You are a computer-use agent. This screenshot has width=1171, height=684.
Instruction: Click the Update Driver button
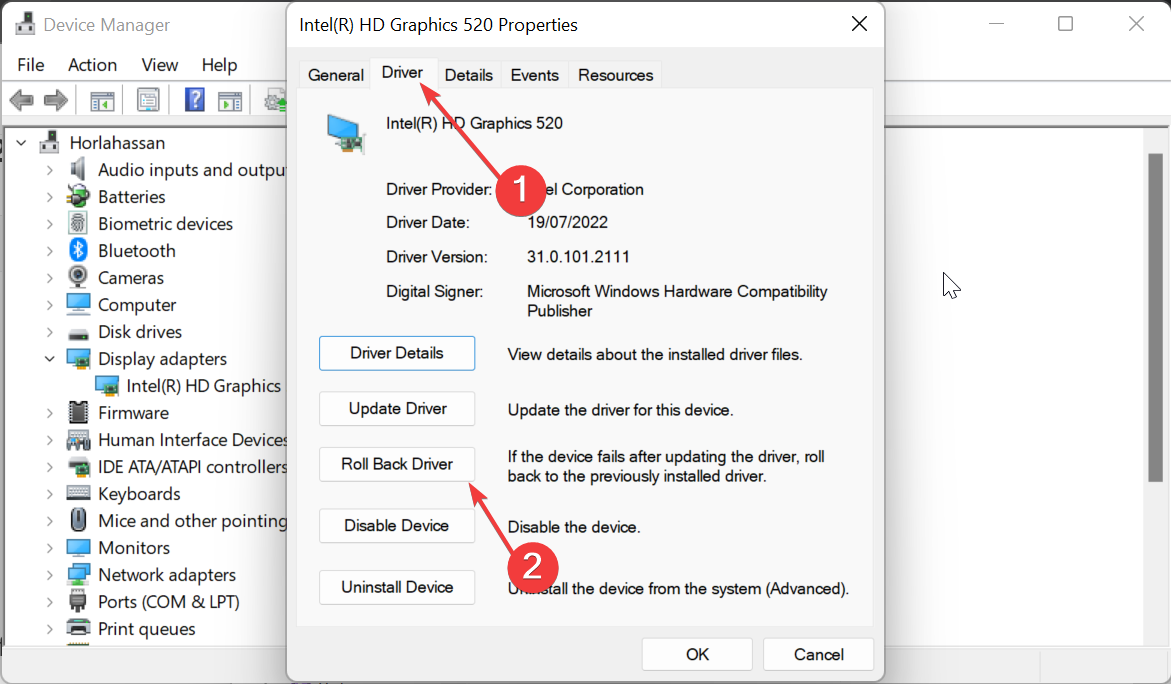point(397,408)
